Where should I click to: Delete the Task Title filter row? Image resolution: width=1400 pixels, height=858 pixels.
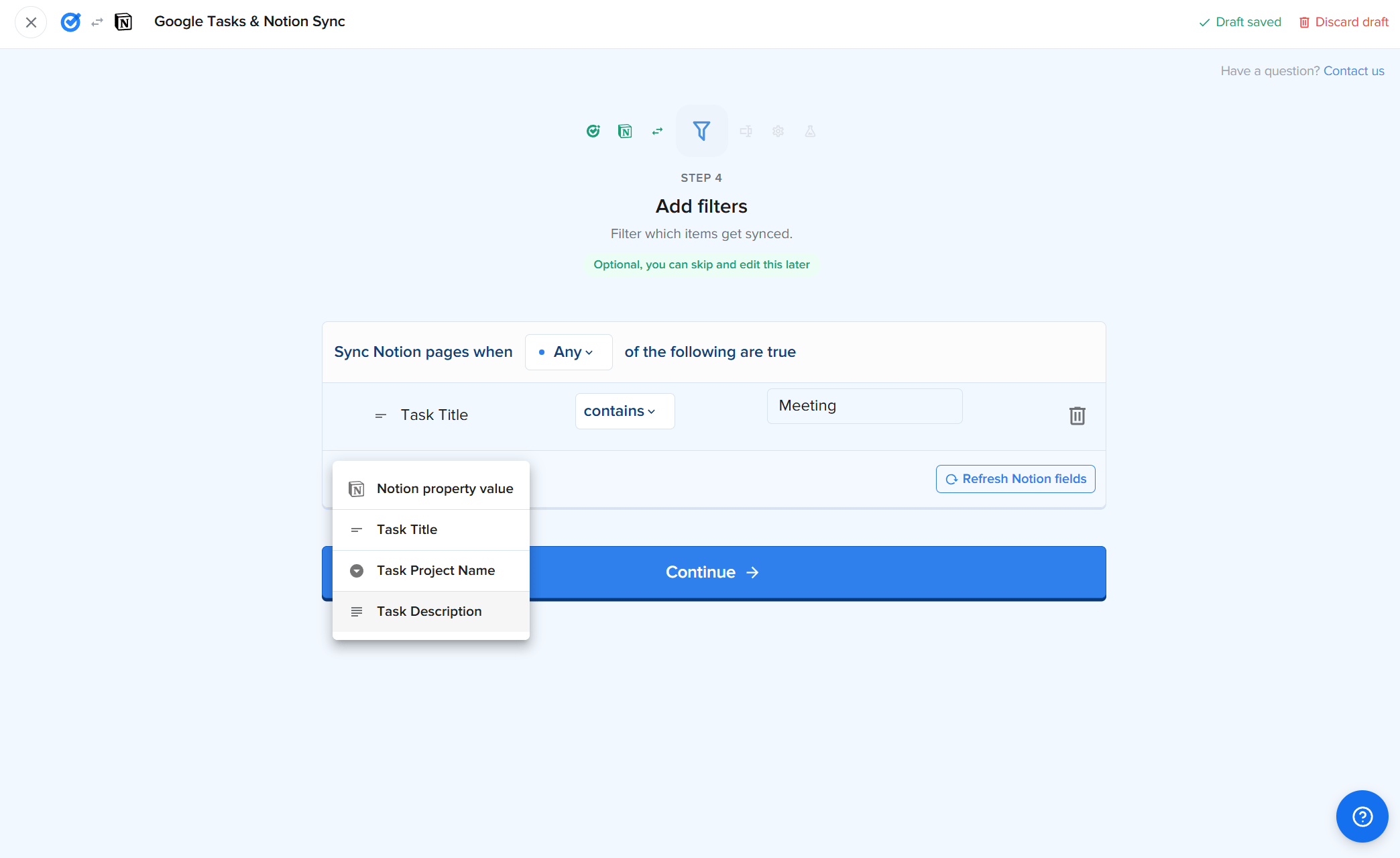point(1077,416)
